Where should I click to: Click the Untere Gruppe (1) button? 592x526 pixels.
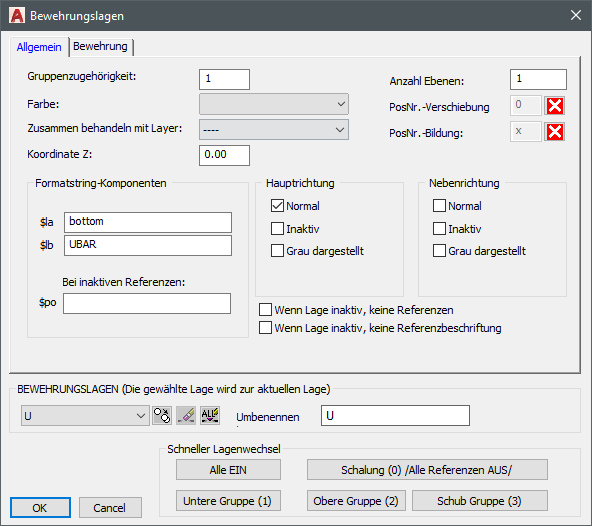coord(228,501)
